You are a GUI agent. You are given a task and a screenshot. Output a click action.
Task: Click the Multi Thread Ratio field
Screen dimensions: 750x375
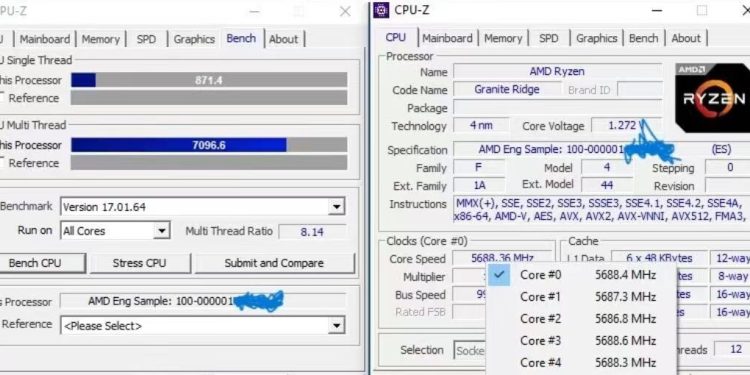tap(312, 232)
